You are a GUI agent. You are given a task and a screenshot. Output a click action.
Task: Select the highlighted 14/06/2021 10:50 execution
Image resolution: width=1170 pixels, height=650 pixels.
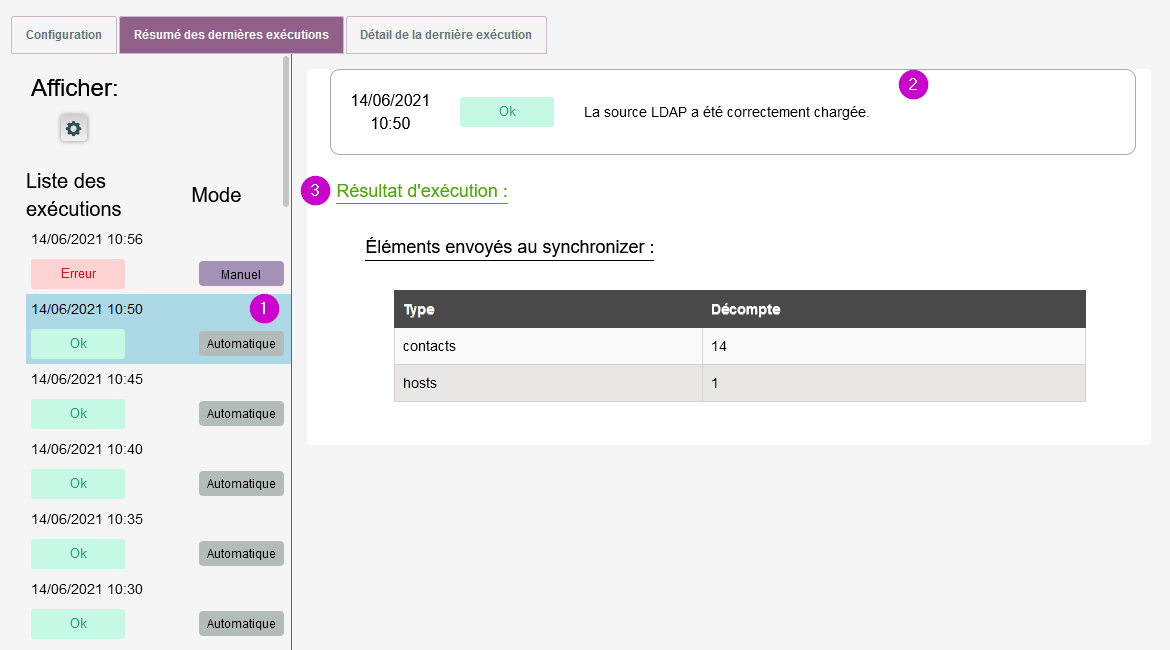[87, 309]
